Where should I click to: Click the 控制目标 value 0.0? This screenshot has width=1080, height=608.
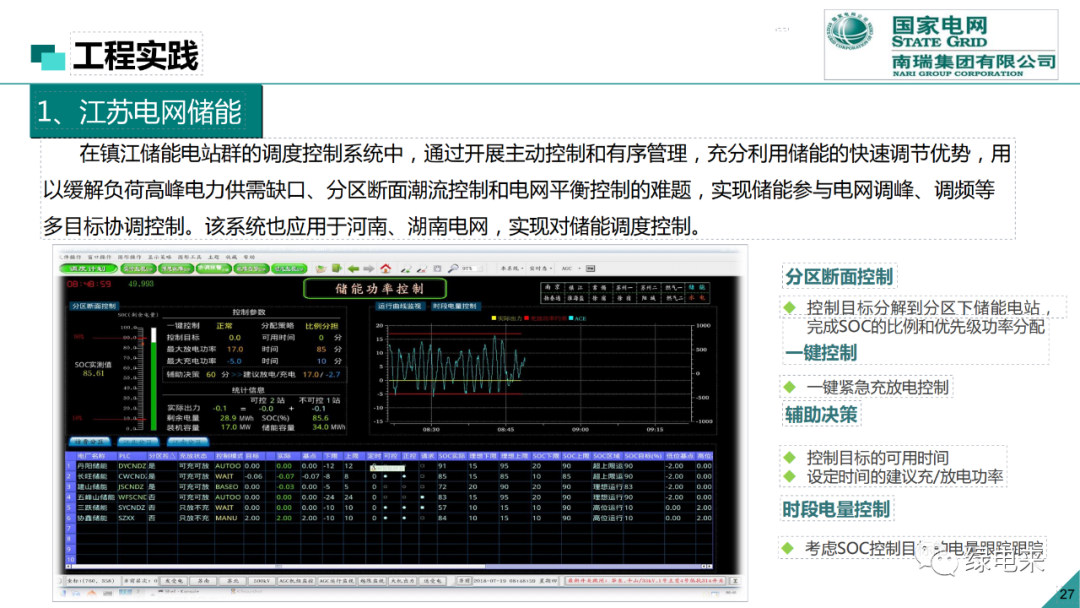(235, 338)
